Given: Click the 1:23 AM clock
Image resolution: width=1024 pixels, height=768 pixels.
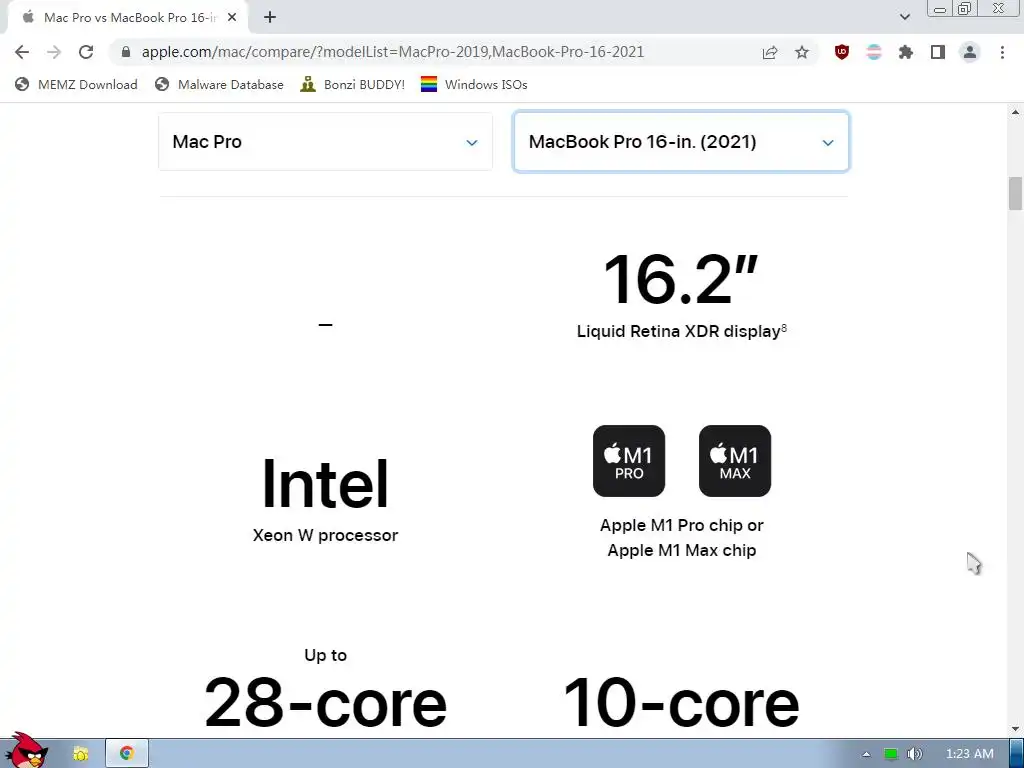Looking at the screenshot, I should (x=970, y=754).
